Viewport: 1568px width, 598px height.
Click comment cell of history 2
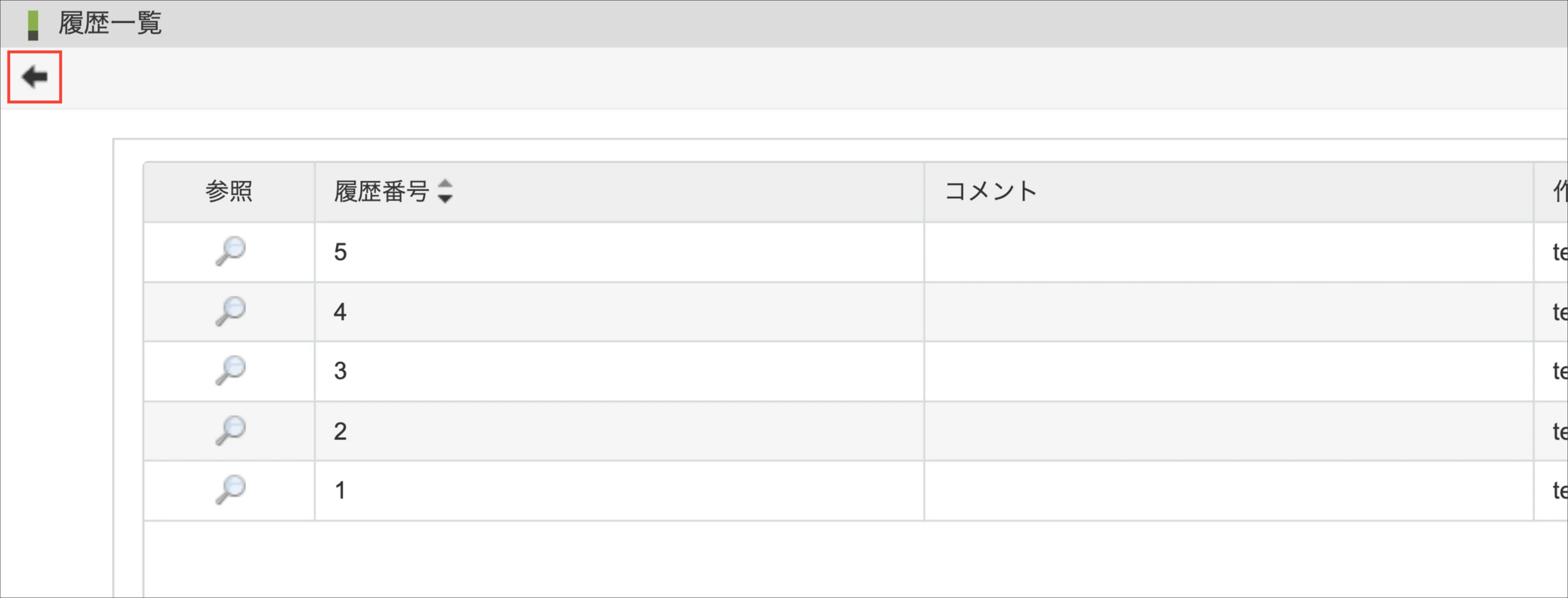pos(1228,431)
